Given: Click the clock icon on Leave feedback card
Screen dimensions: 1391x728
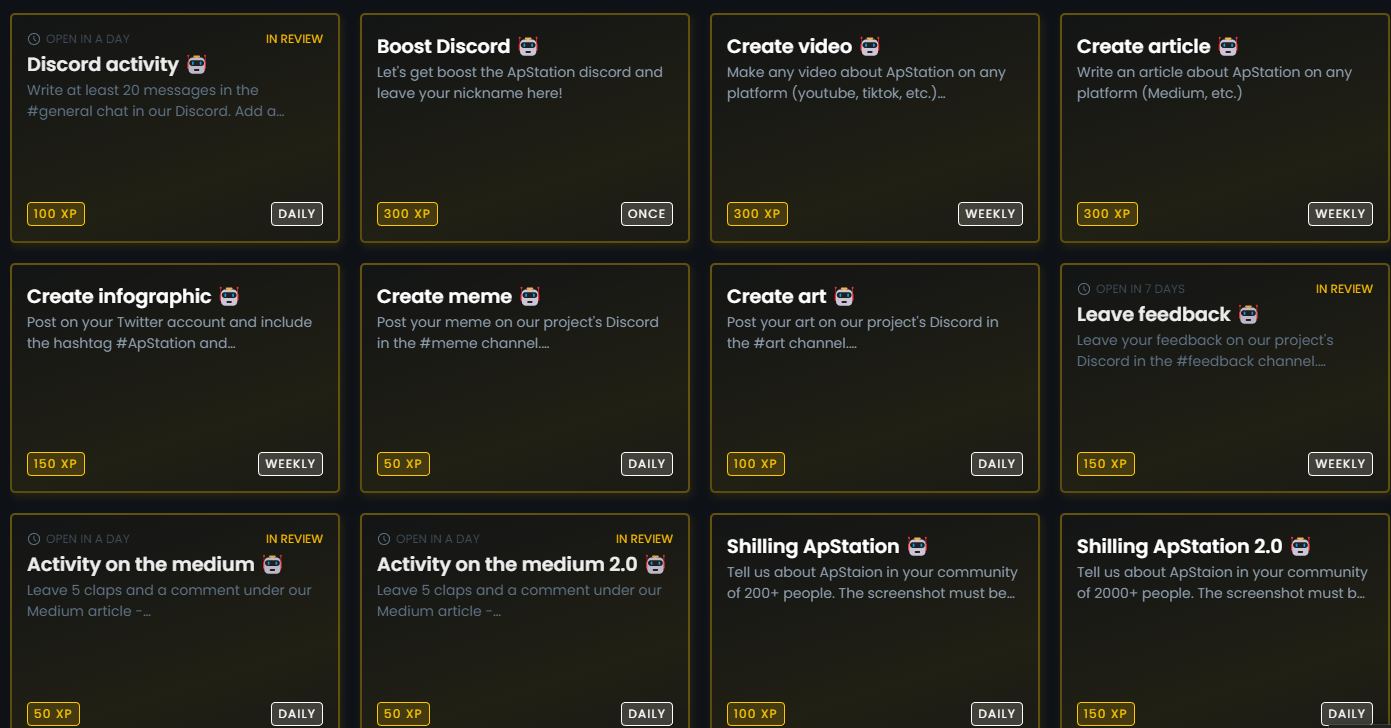Looking at the screenshot, I should (1084, 289).
